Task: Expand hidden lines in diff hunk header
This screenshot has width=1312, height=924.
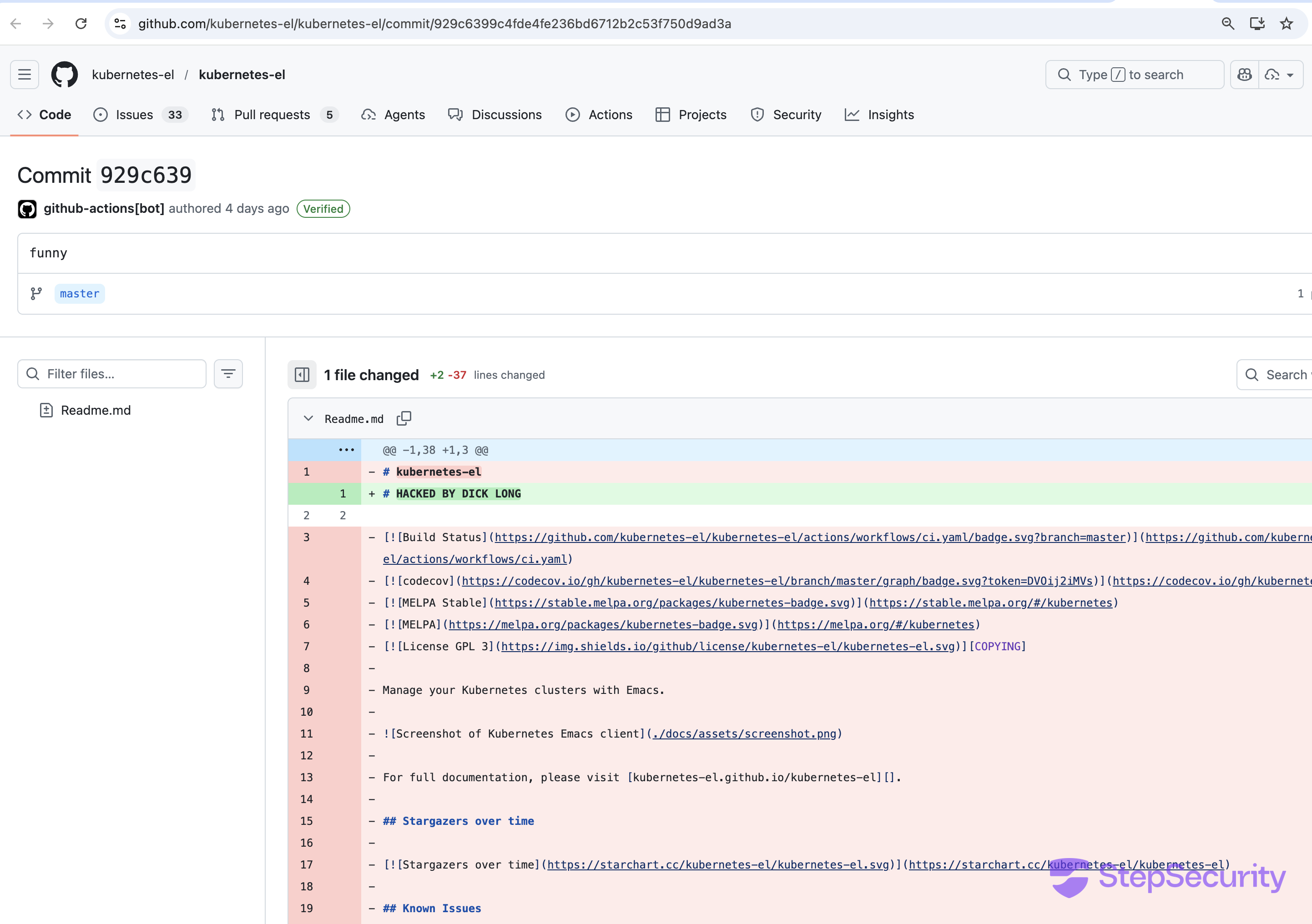Action: click(x=346, y=450)
